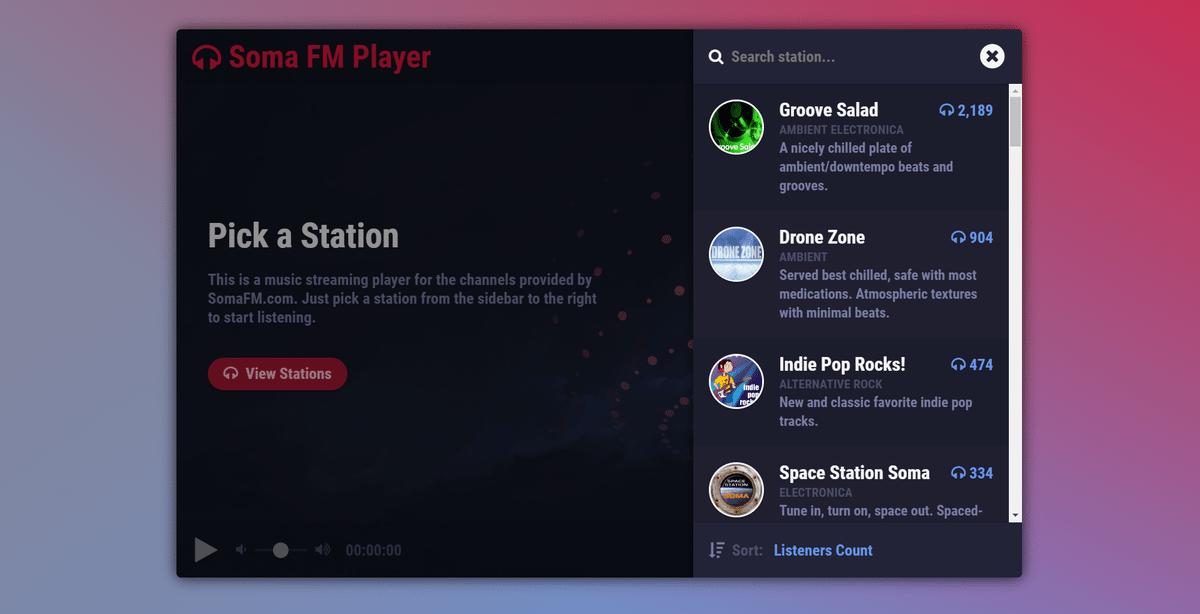Click the View Stations button
1200x614 pixels.
click(277, 374)
